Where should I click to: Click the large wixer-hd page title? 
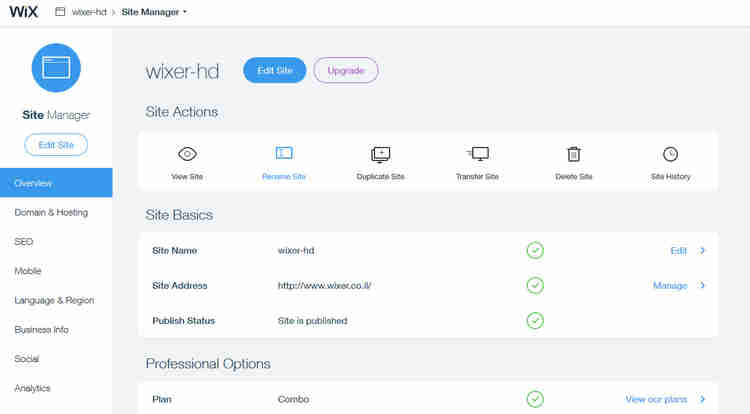point(182,71)
